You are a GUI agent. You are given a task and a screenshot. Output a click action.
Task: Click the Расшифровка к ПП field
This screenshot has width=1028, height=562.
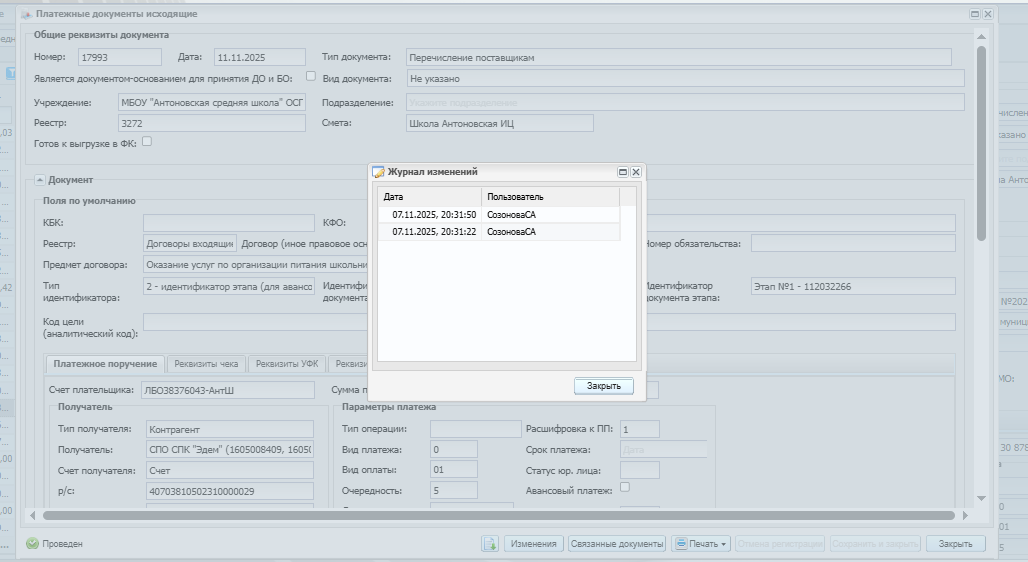click(x=639, y=429)
